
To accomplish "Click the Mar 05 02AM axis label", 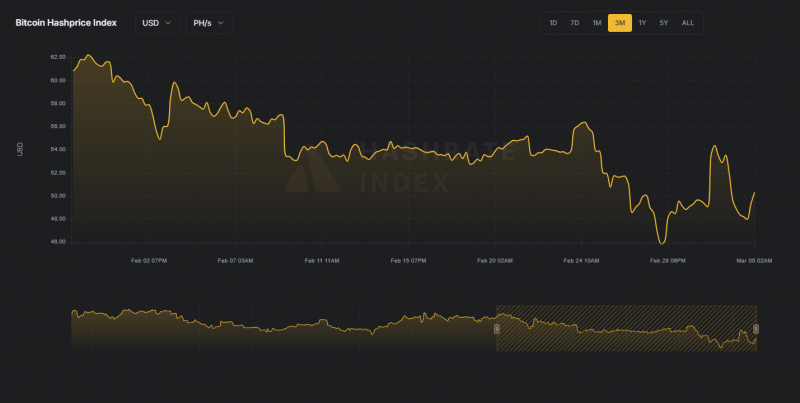I will (754, 261).
